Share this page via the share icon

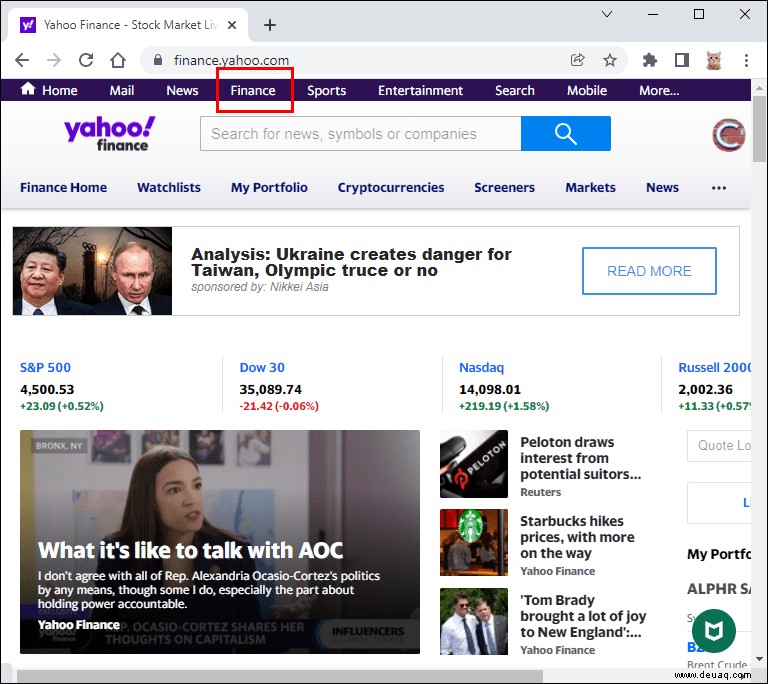pyautogui.click(x=578, y=60)
